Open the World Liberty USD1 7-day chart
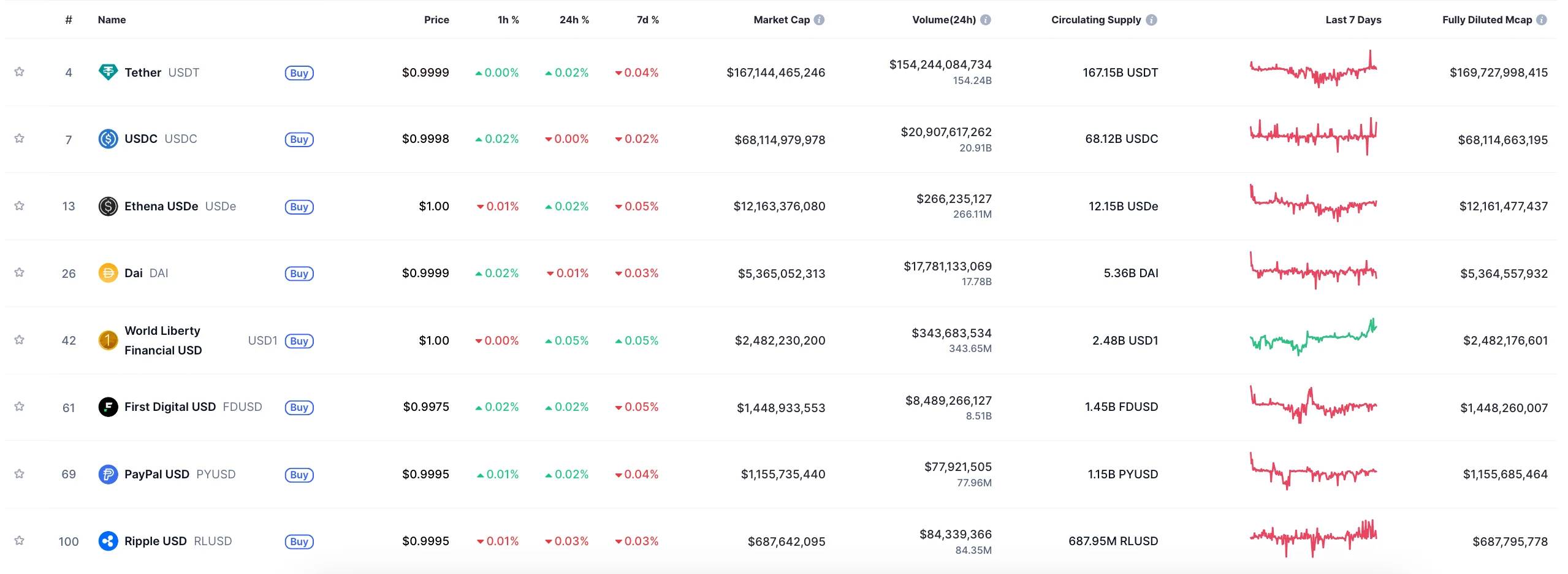The height and width of the screenshot is (574, 1568). tap(1313, 337)
